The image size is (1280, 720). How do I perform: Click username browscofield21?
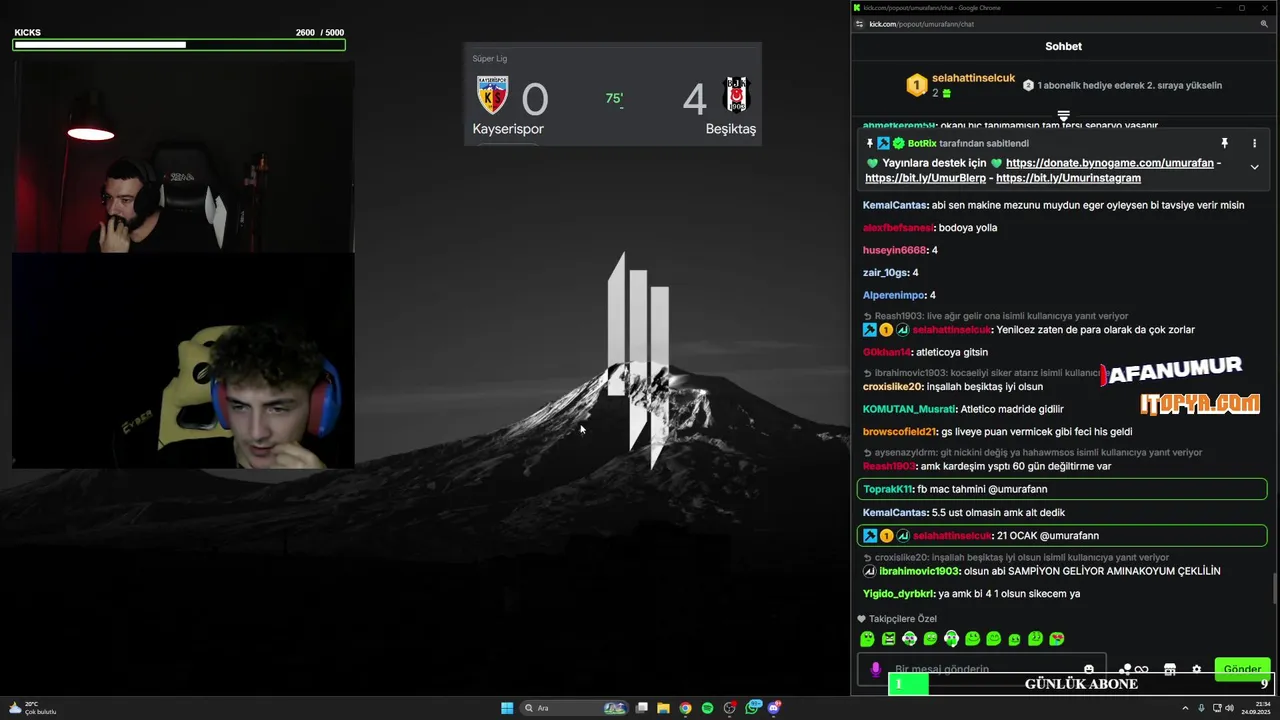pyautogui.click(x=900, y=432)
